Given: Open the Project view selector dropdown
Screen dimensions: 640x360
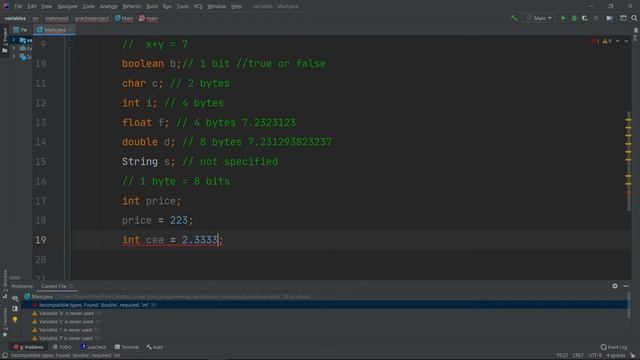Looking at the screenshot, I should (20, 30).
